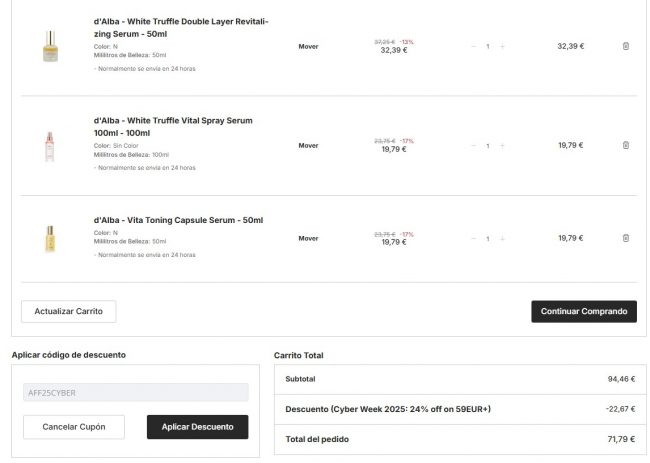
Task: Click Mover for the Vital Spray Serum
Action: tap(308, 145)
